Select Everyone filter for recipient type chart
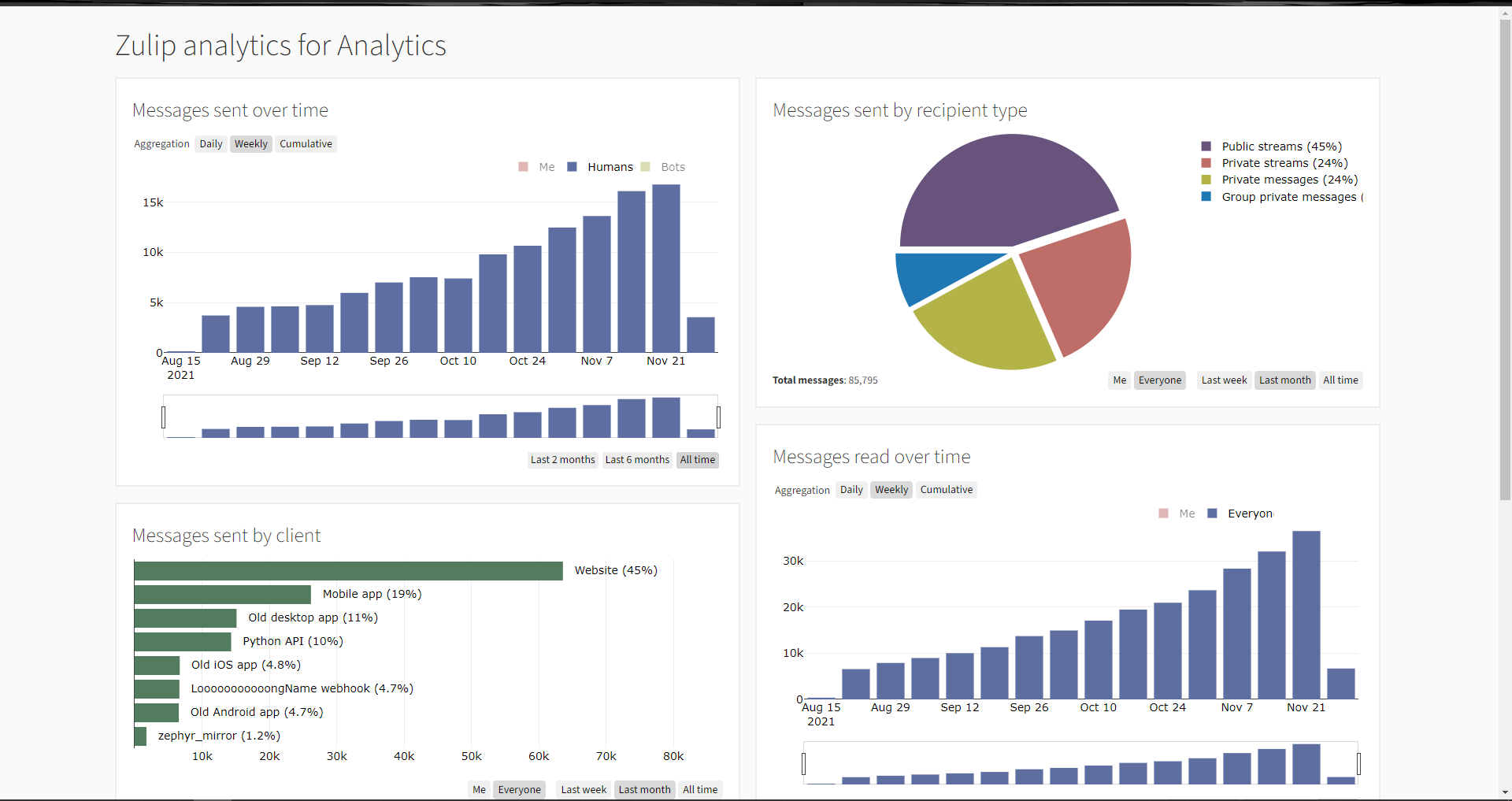 1160,380
